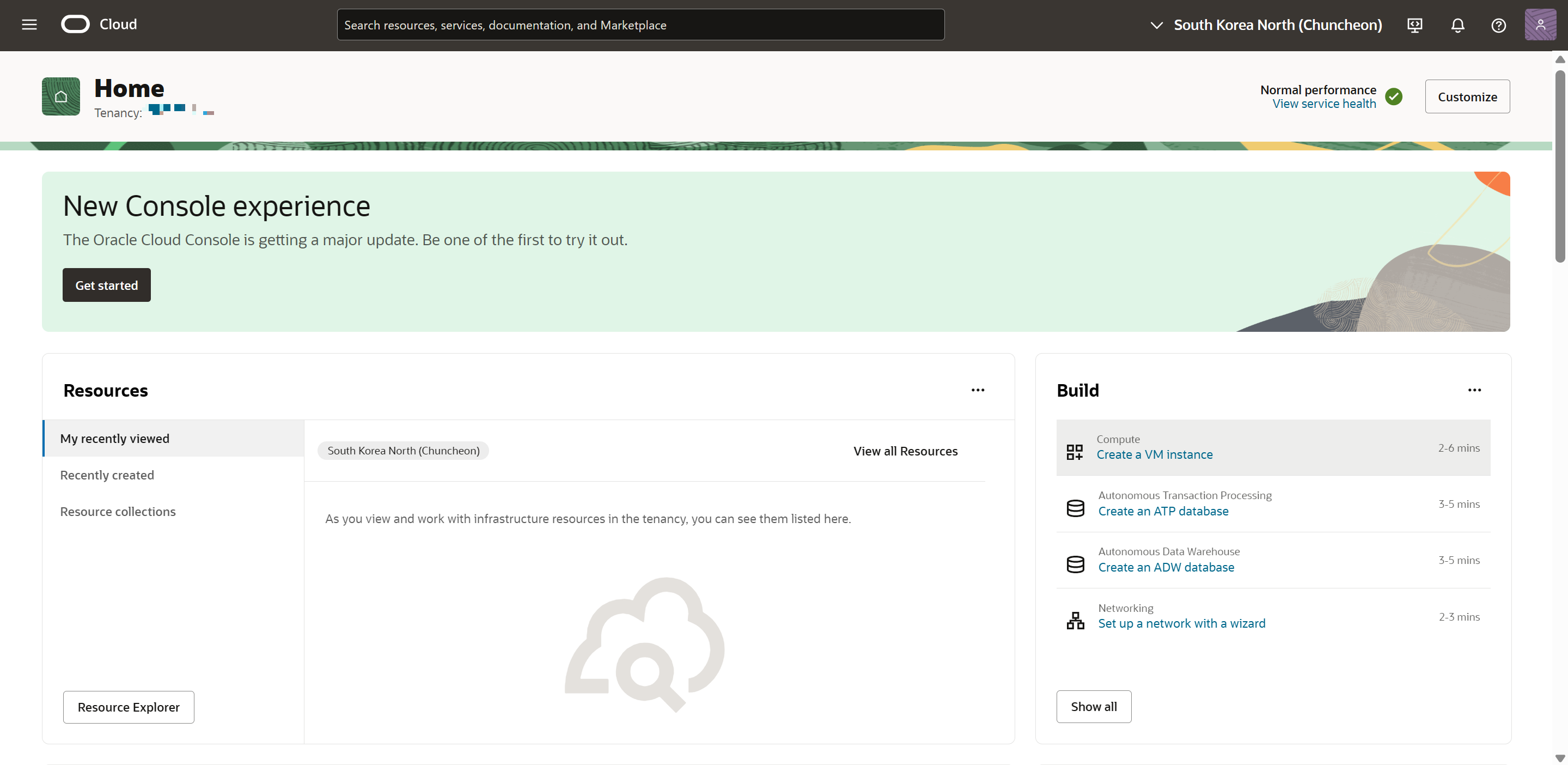
Task: Expand the South Korea North region dropdown
Action: pyautogui.click(x=1266, y=25)
